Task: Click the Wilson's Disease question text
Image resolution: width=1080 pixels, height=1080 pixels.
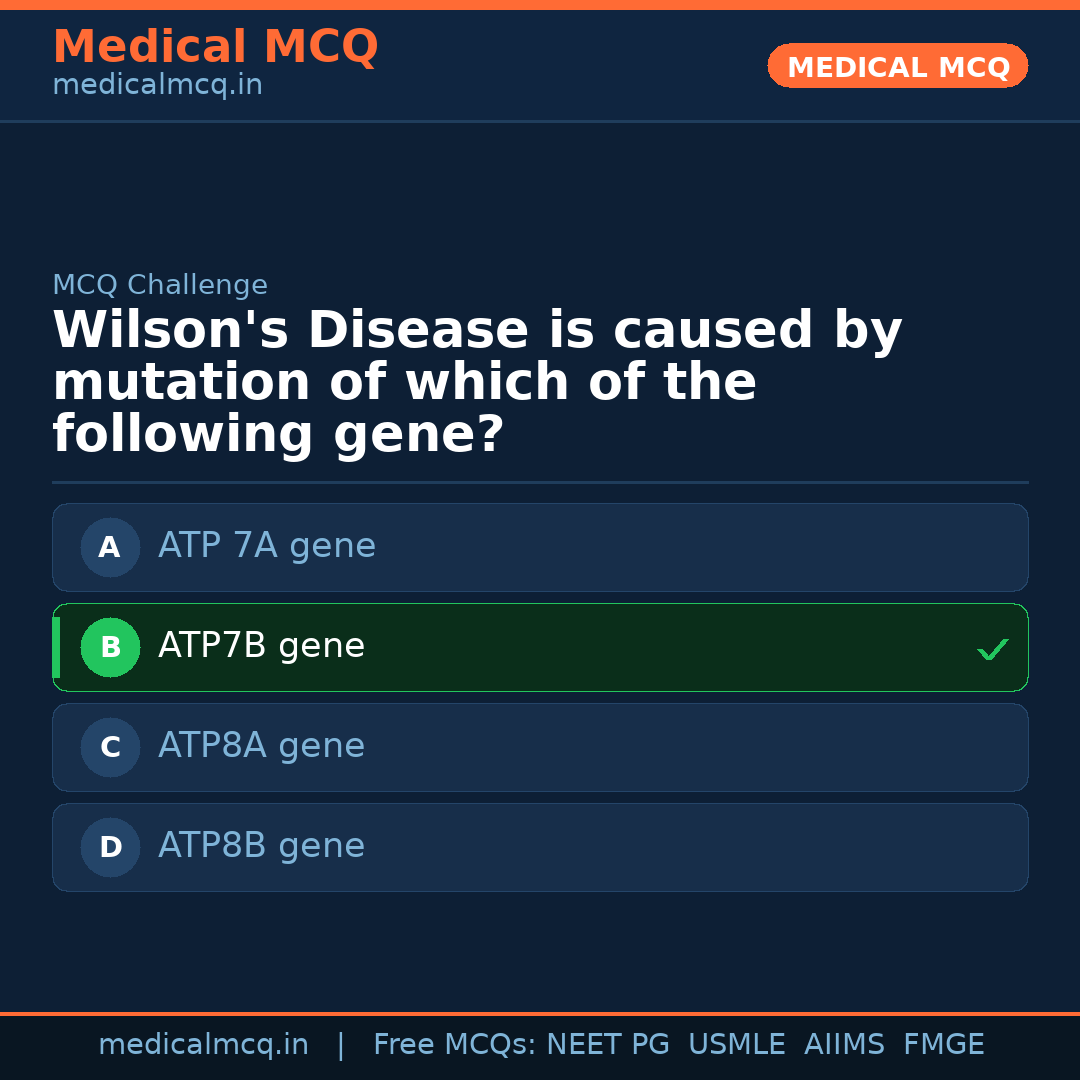Action: [x=477, y=383]
